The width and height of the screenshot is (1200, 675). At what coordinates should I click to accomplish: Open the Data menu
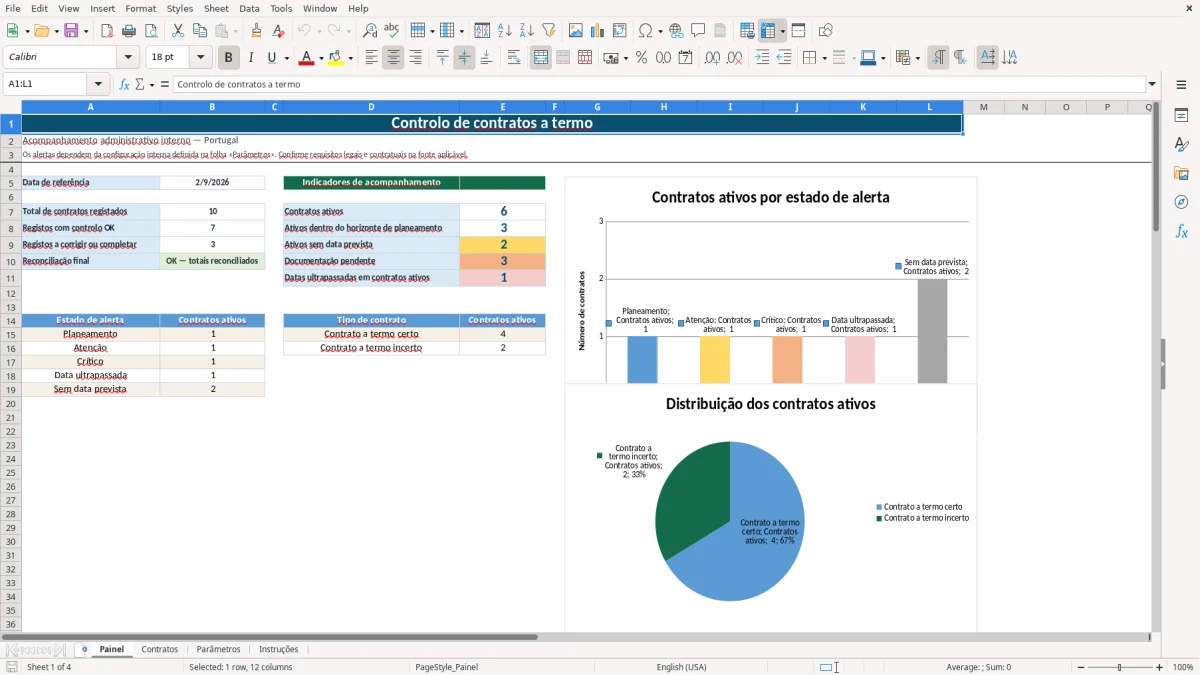[249, 8]
